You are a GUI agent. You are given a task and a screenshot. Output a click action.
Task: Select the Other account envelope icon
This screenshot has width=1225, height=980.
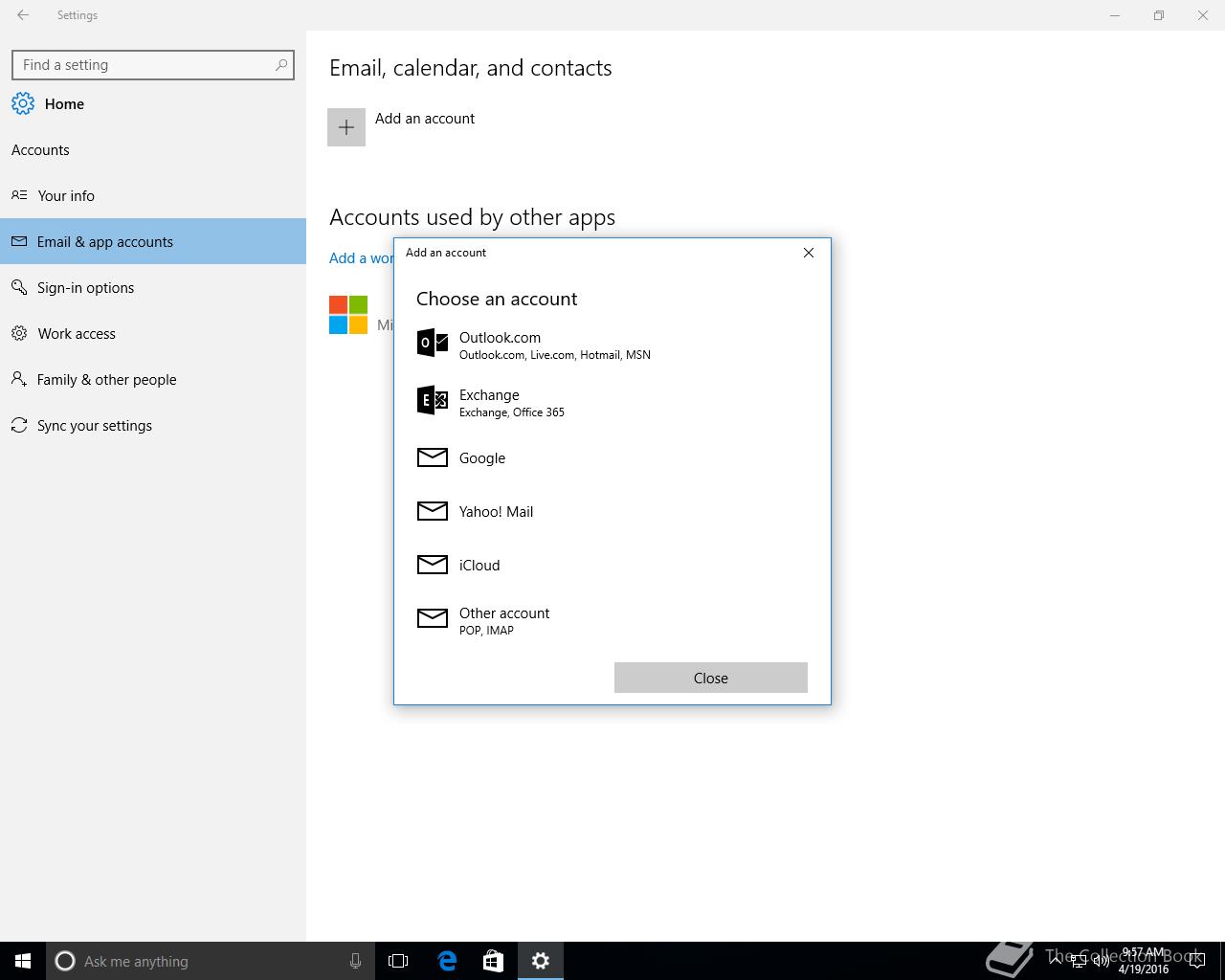433,618
